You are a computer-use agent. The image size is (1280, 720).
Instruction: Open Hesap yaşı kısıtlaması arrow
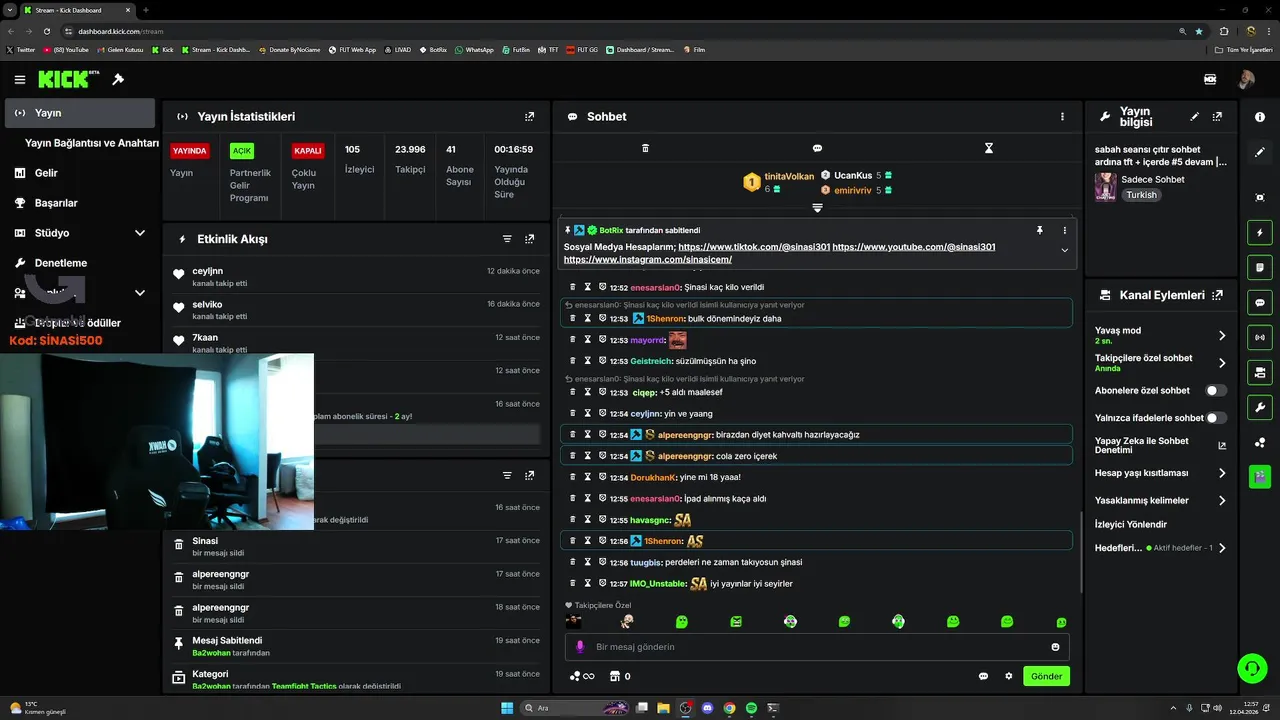[x=1222, y=473]
